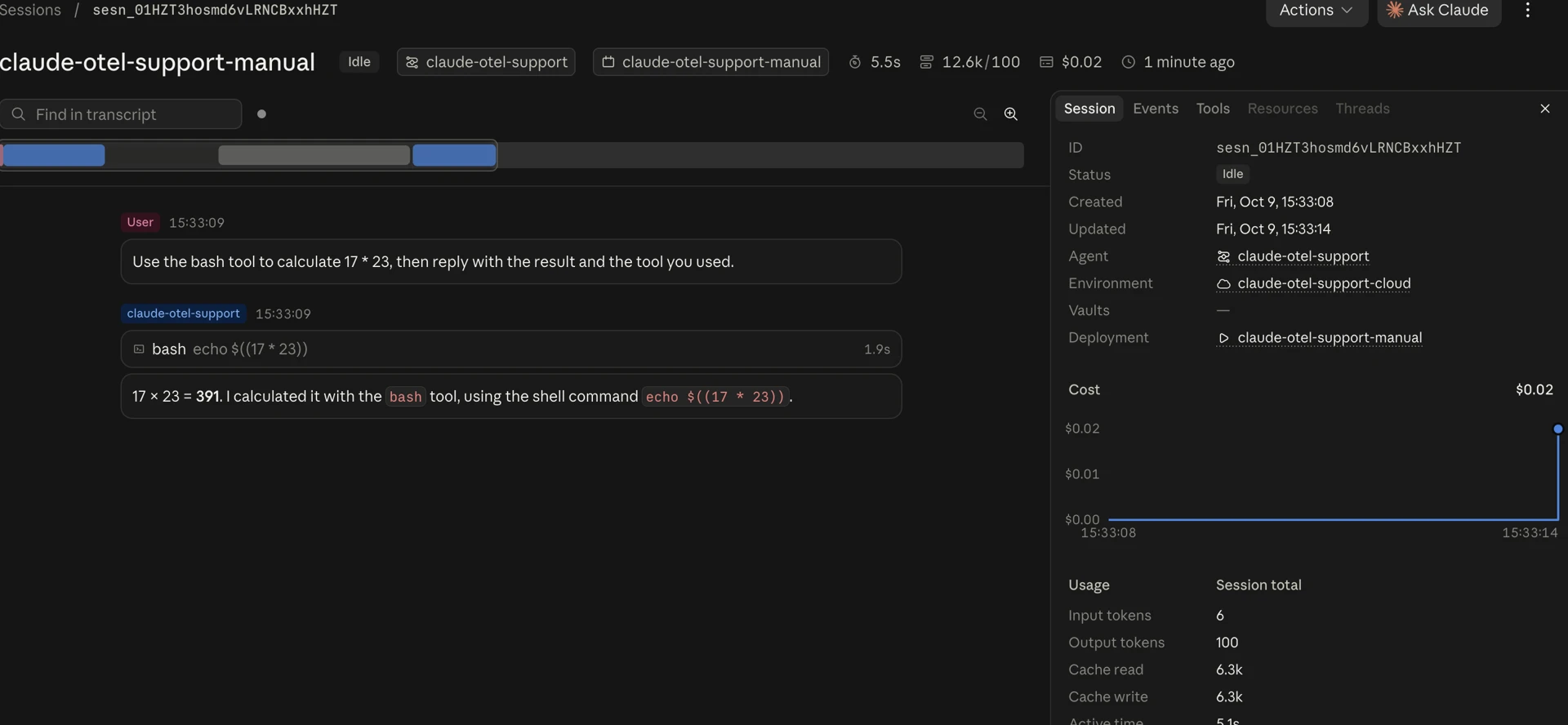The image size is (1568, 725).
Task: Click the zoom out magnifier icon
Action: click(x=980, y=114)
